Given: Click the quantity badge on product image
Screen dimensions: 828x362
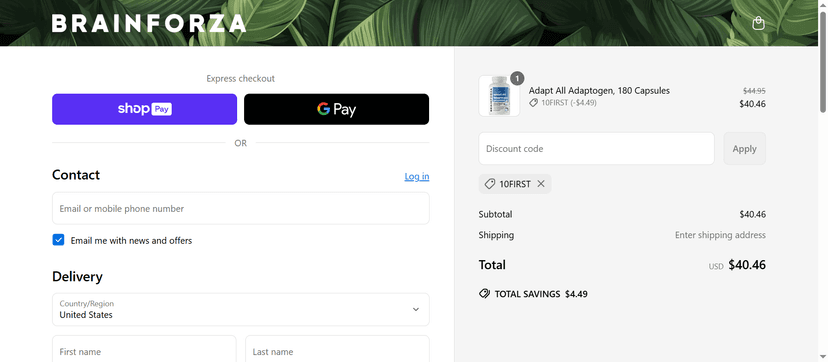Looking at the screenshot, I should [x=518, y=79].
